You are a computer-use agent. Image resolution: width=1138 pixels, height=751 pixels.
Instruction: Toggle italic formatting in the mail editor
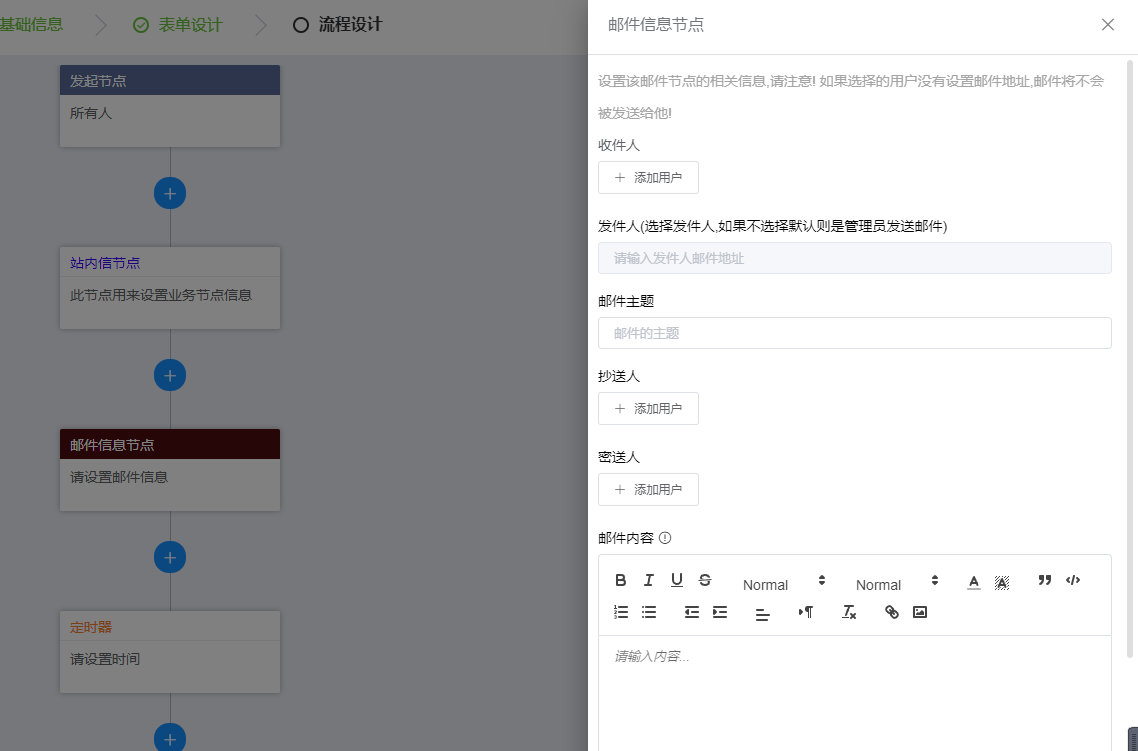pos(649,580)
